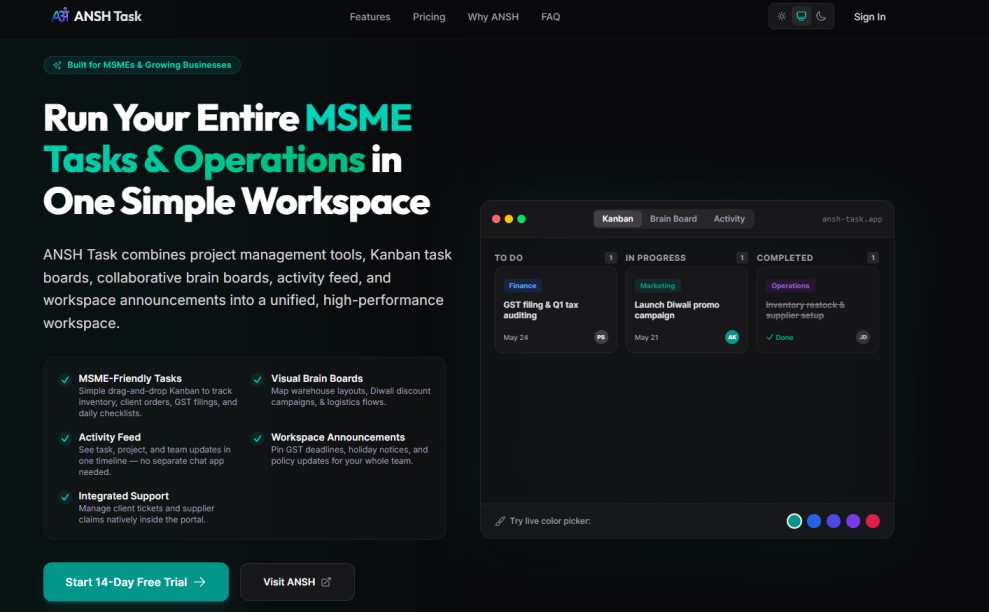Click the JD avatar on Operations card
989x612 pixels.
click(863, 337)
